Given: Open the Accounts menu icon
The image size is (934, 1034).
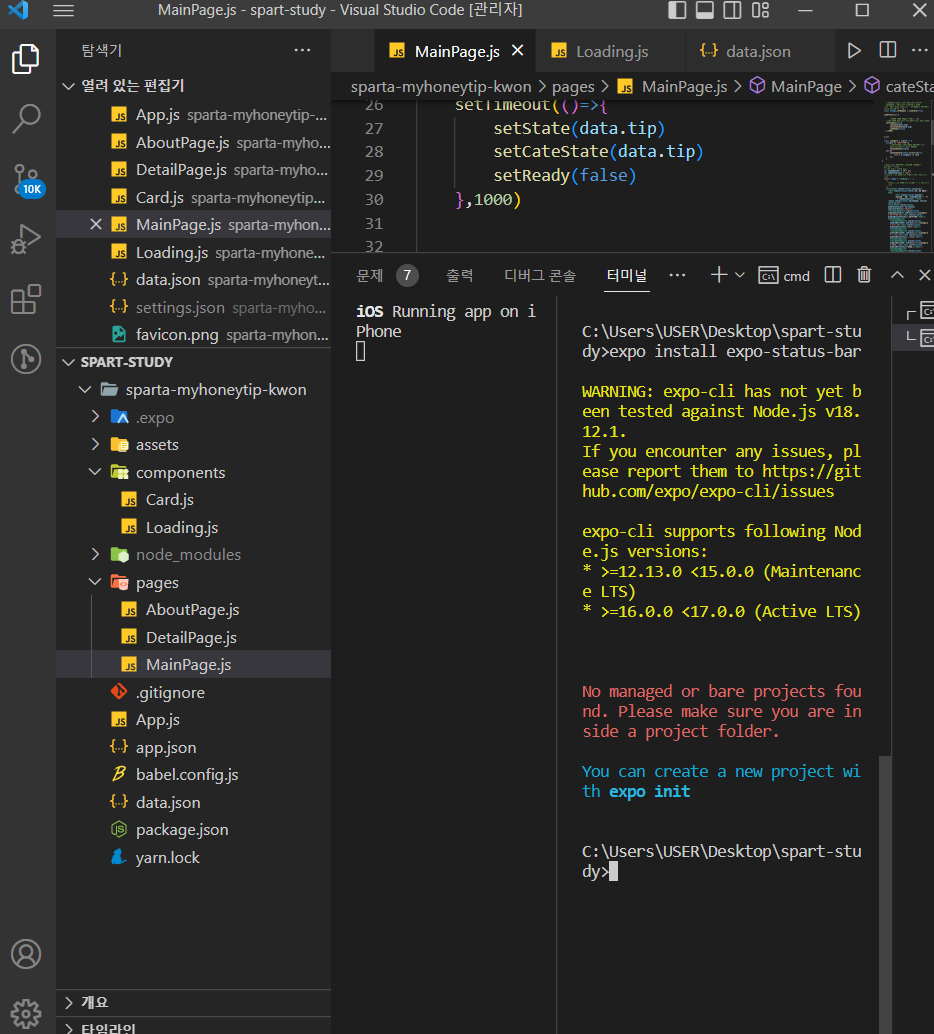Looking at the screenshot, I should pyautogui.click(x=26, y=954).
